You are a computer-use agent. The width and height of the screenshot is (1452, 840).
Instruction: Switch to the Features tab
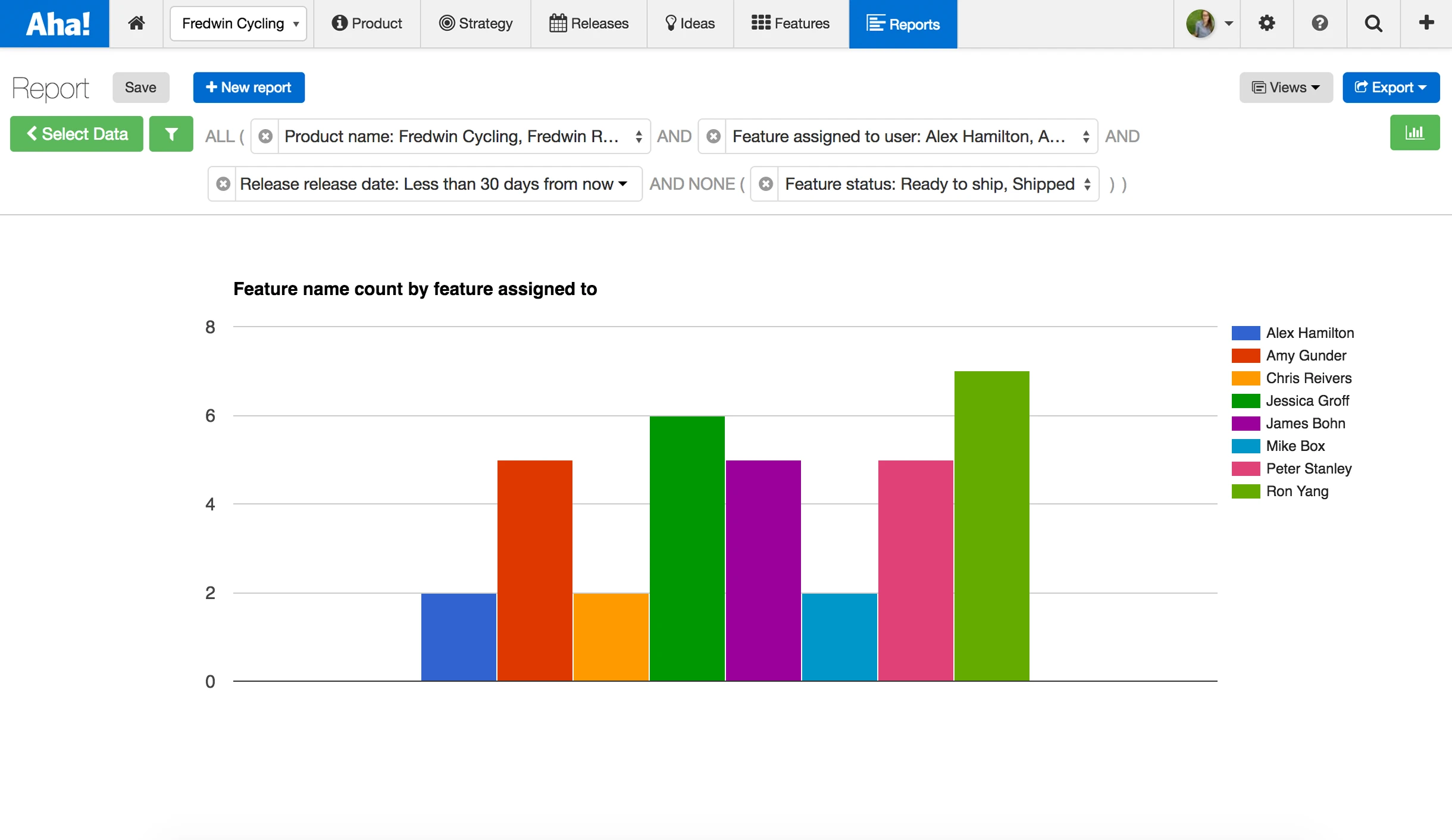pos(790,23)
